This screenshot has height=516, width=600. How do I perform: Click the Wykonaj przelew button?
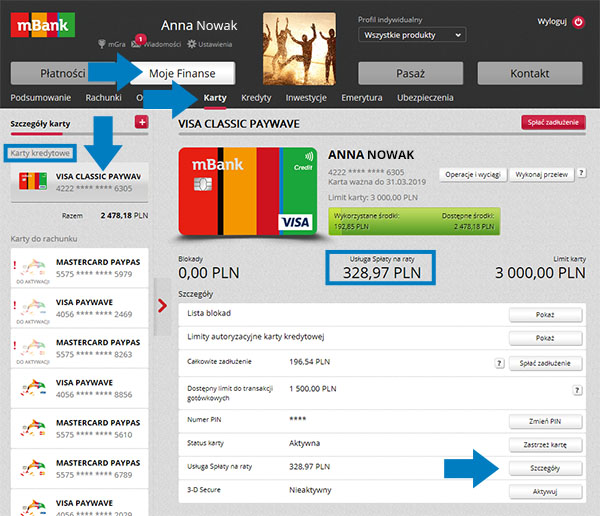541,175
